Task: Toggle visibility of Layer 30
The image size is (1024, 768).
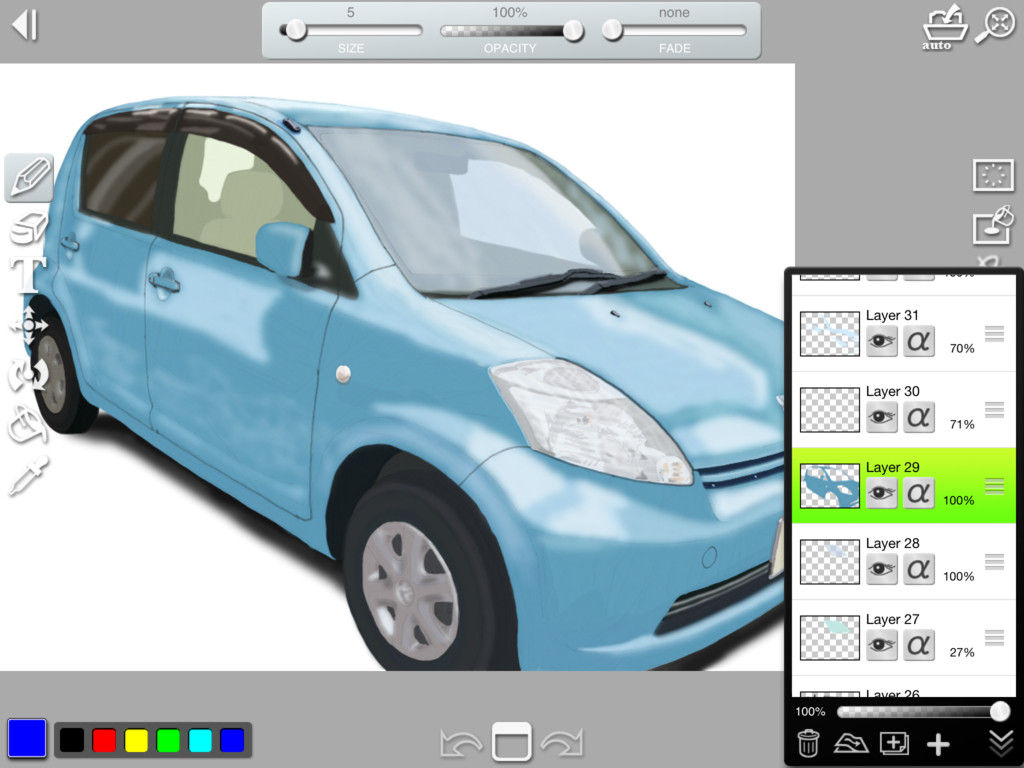Action: point(882,417)
